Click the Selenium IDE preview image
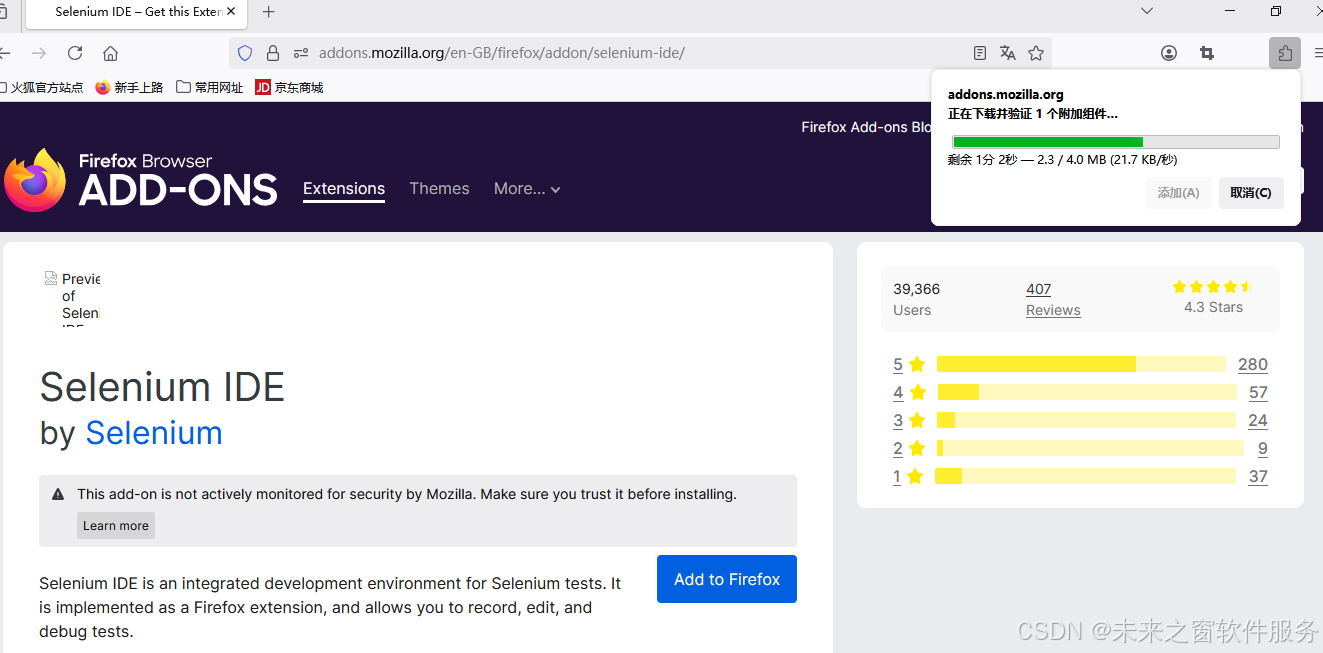Image resolution: width=1323 pixels, height=653 pixels. [72, 297]
